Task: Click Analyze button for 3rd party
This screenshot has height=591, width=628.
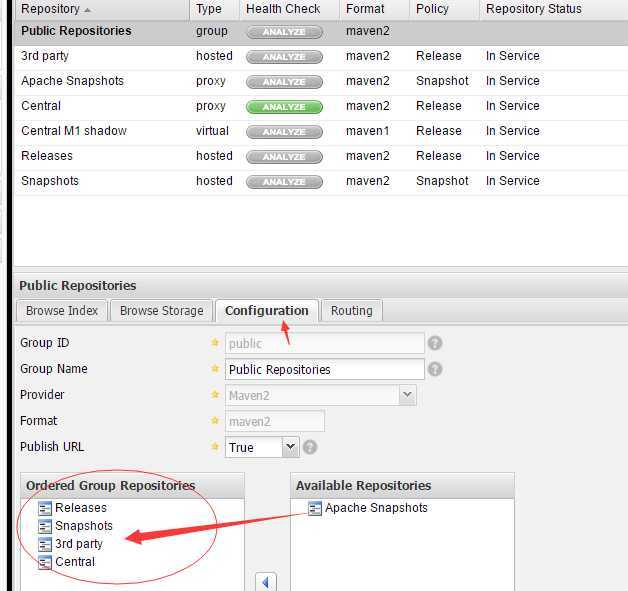Action: [x=284, y=57]
